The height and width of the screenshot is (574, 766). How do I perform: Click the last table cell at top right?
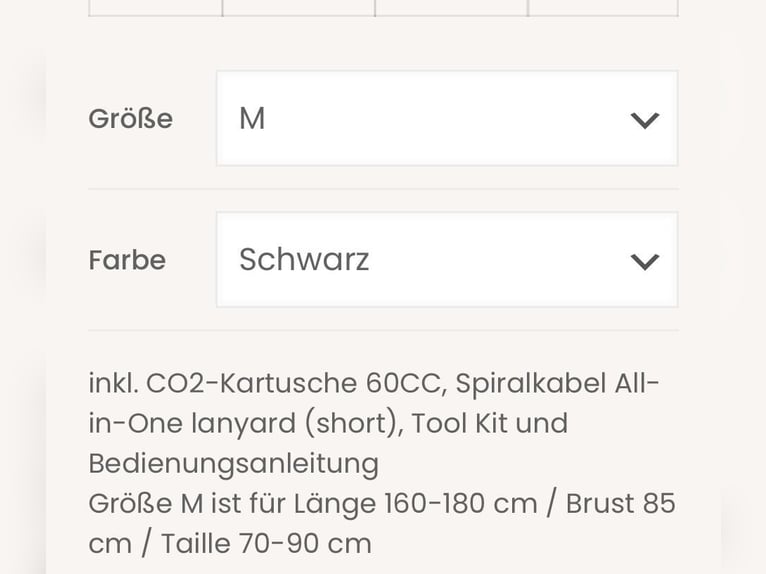click(602, 7)
